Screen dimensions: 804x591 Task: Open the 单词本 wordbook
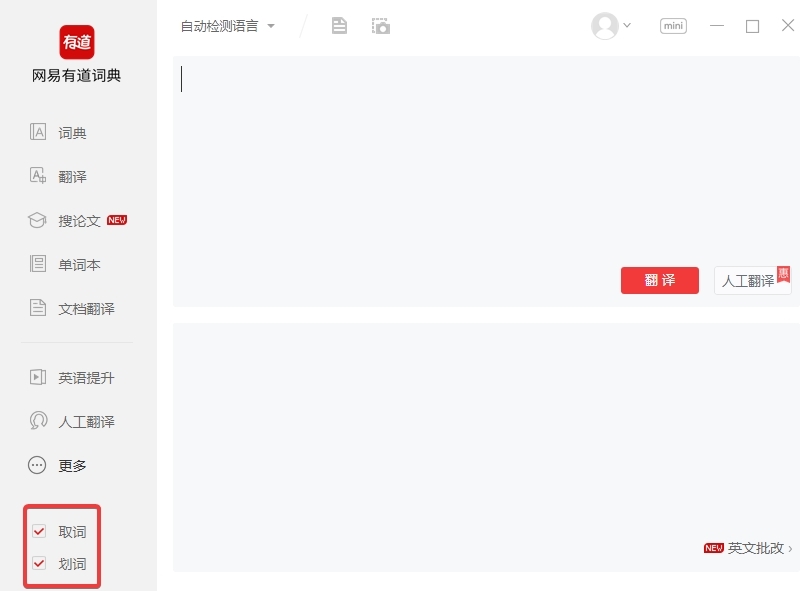pos(72,264)
